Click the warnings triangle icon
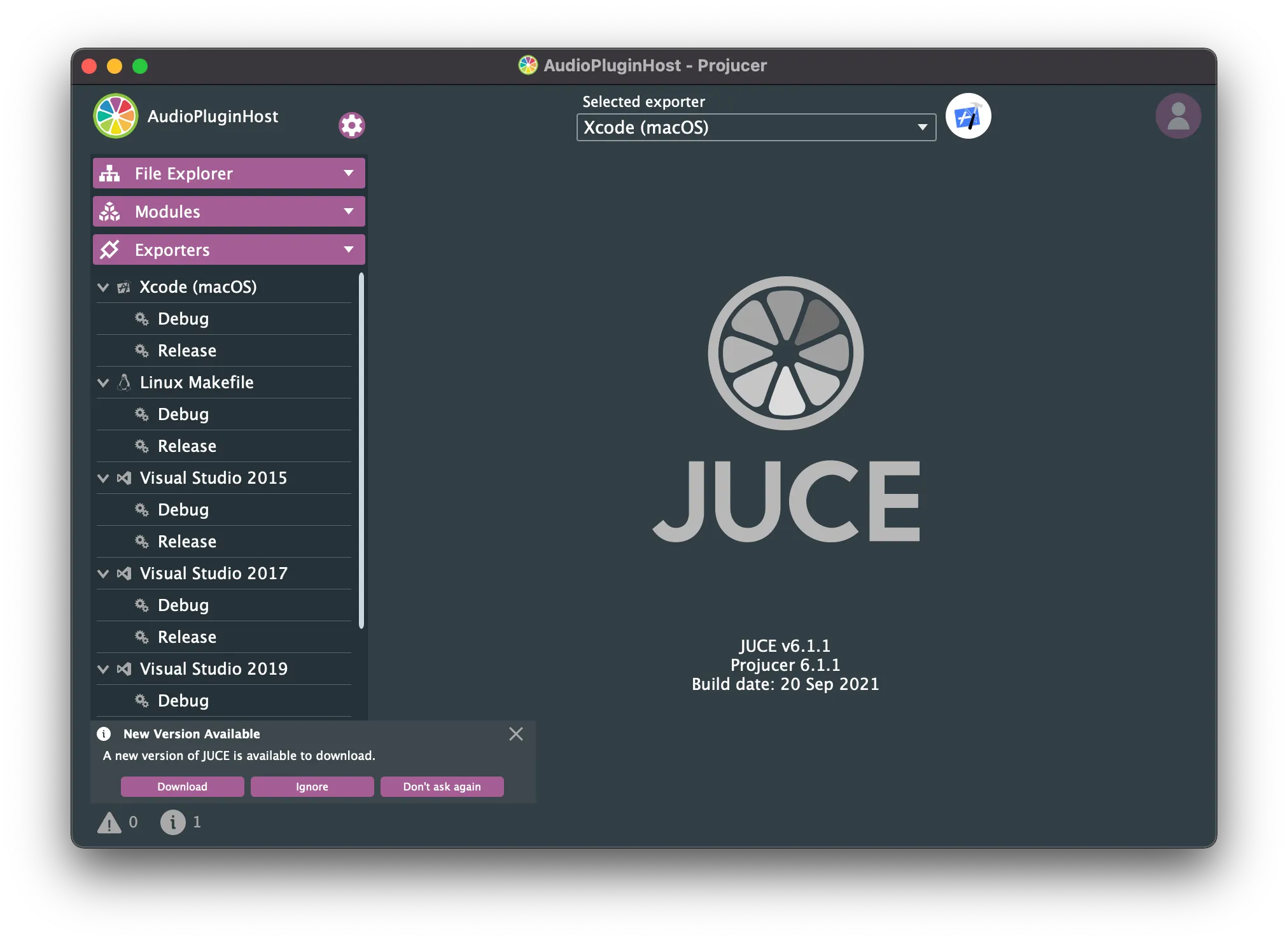Image resolution: width=1288 pixels, height=942 pixels. (x=109, y=822)
